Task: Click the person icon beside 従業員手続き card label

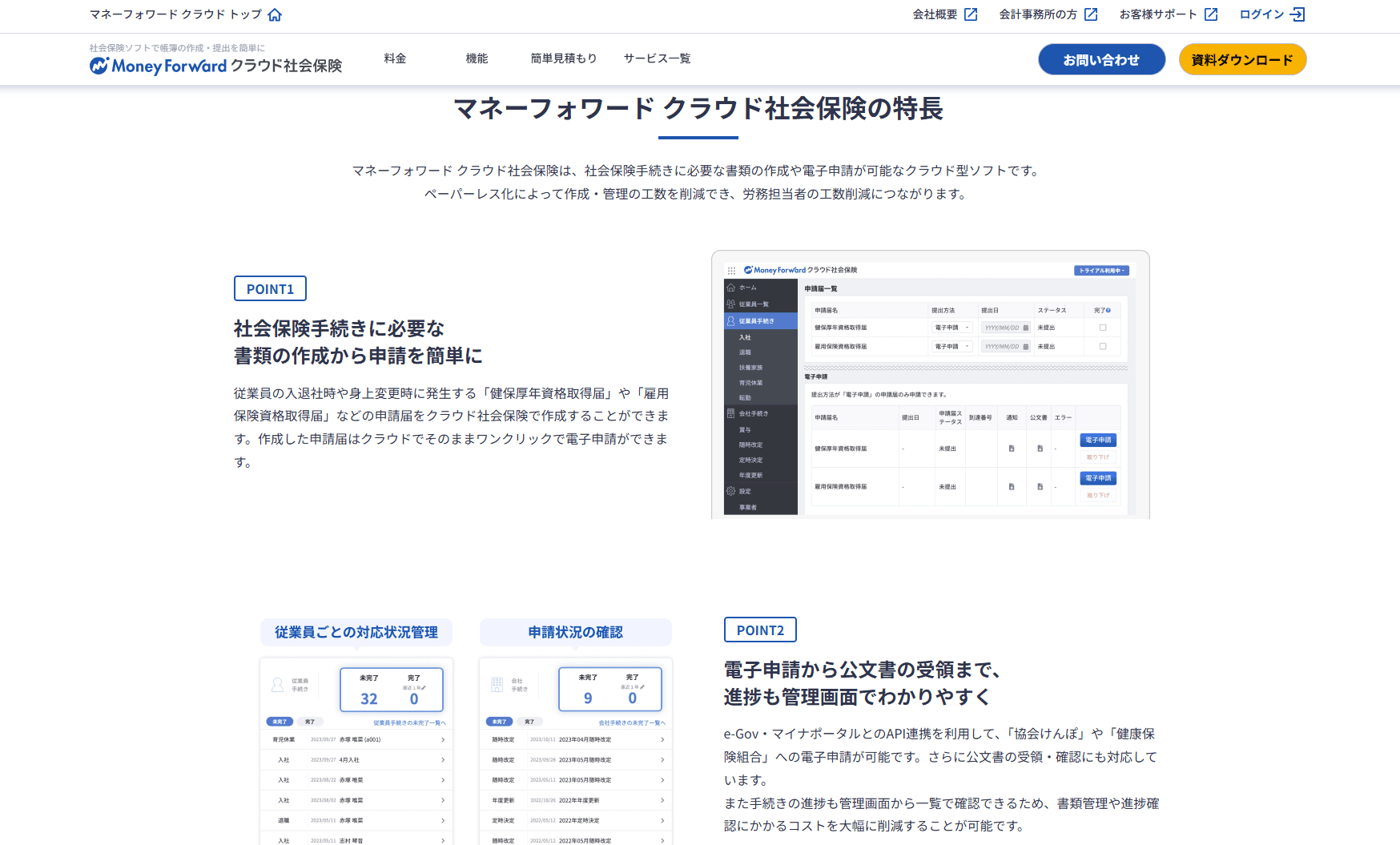Action: pyautogui.click(x=278, y=685)
